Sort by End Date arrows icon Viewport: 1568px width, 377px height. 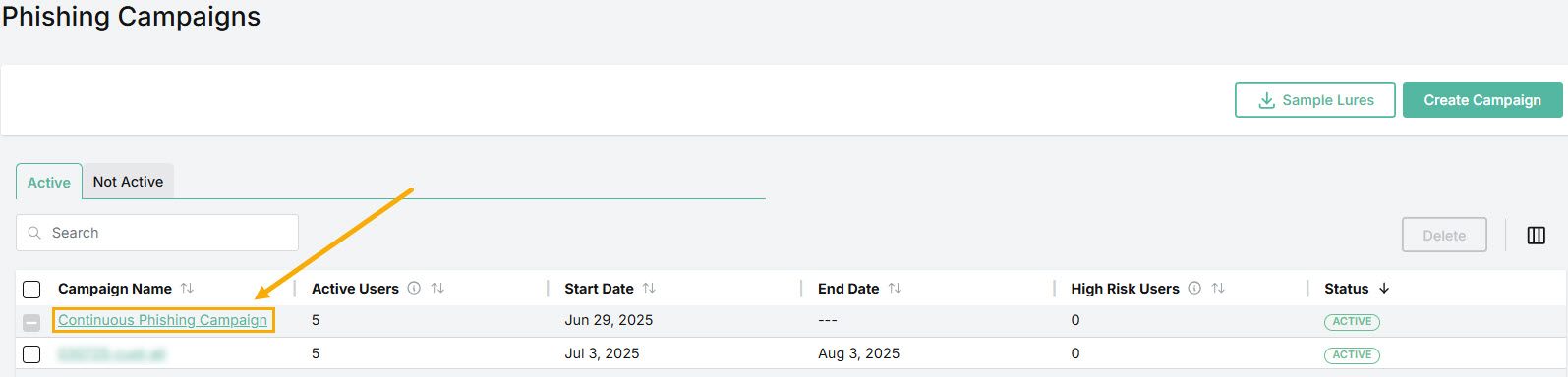(x=895, y=289)
